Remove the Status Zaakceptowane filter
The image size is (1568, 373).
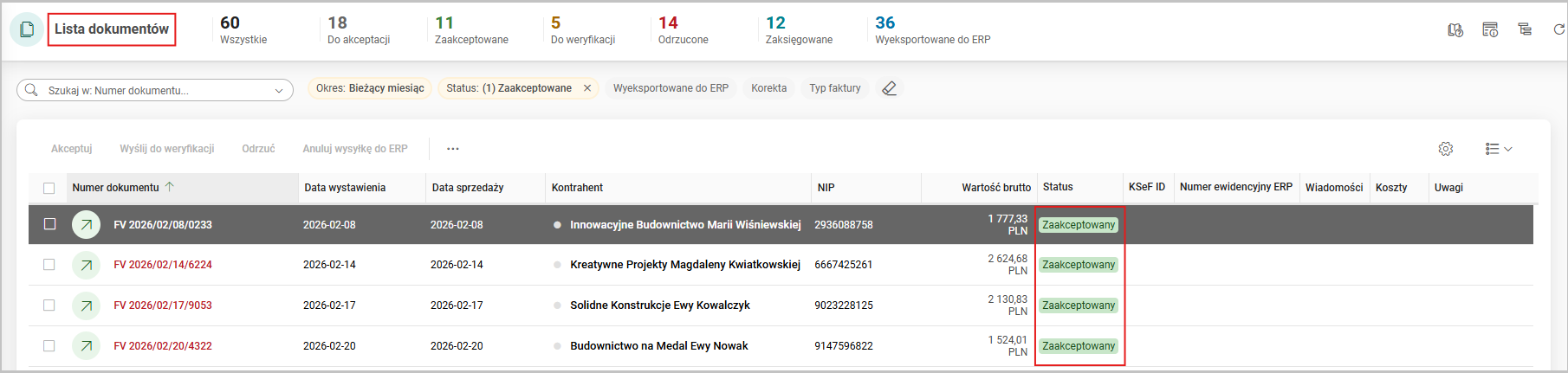587,88
